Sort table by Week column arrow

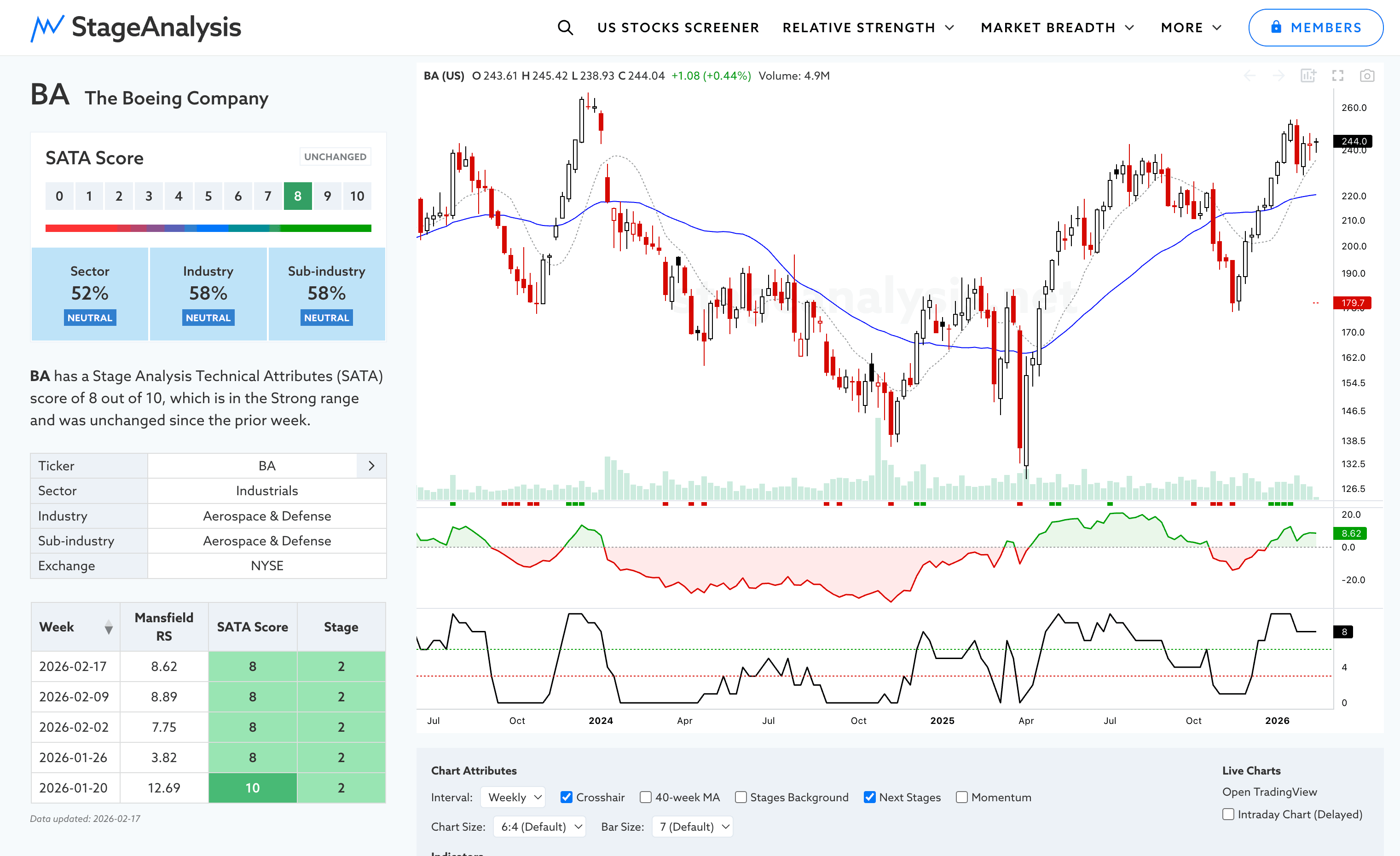coord(109,627)
